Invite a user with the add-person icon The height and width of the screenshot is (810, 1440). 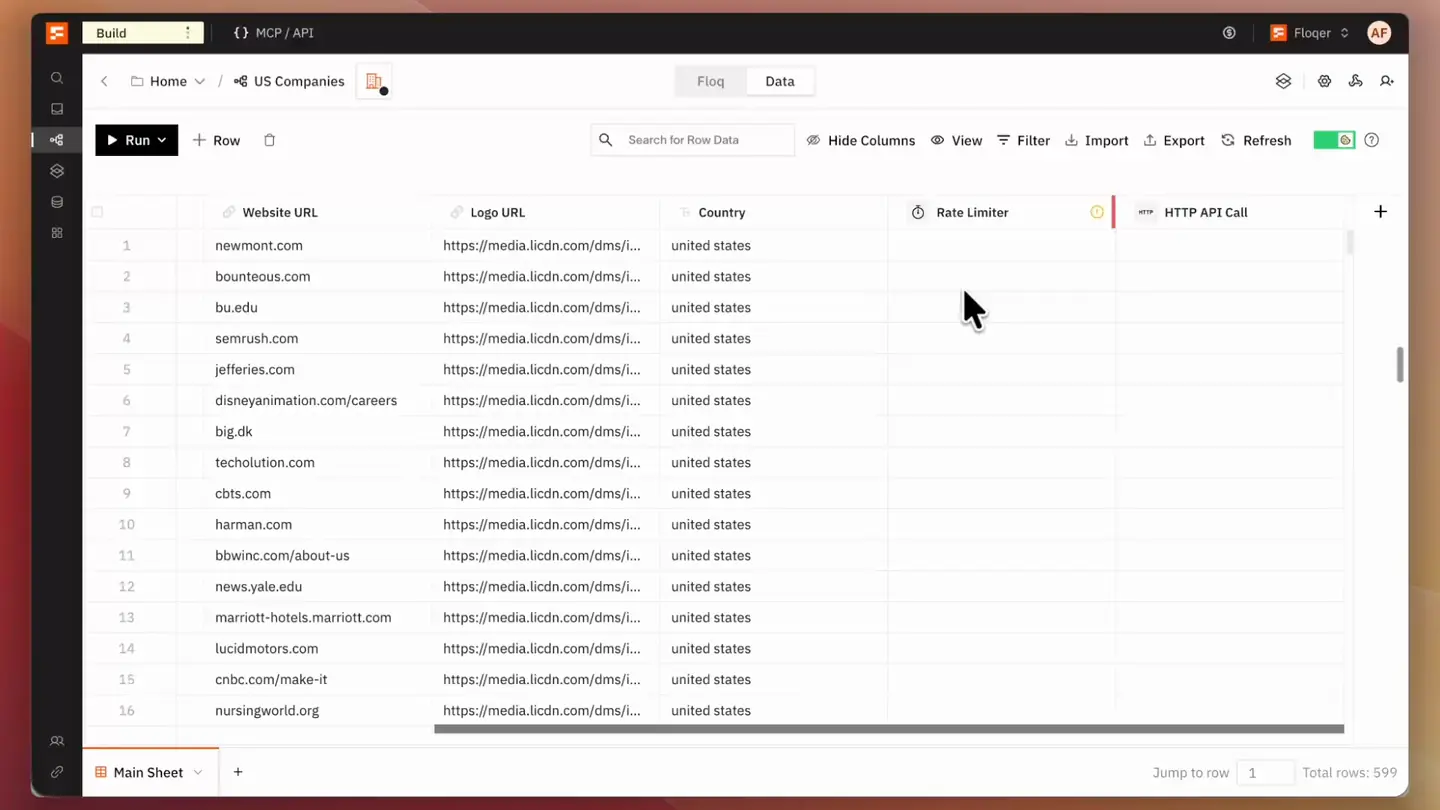(1387, 81)
